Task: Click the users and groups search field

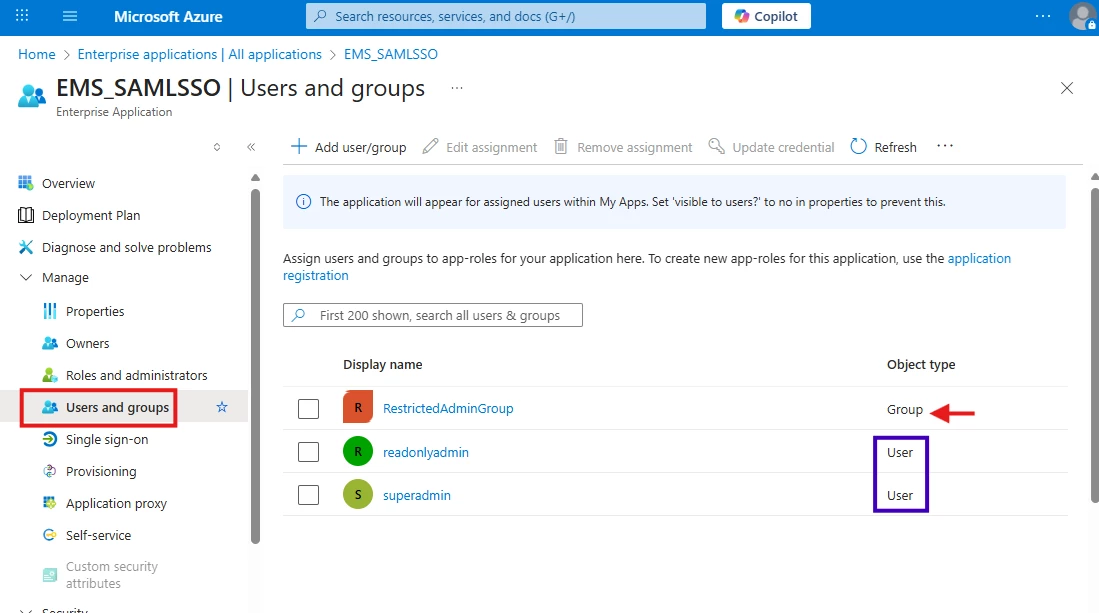Action: click(432, 315)
